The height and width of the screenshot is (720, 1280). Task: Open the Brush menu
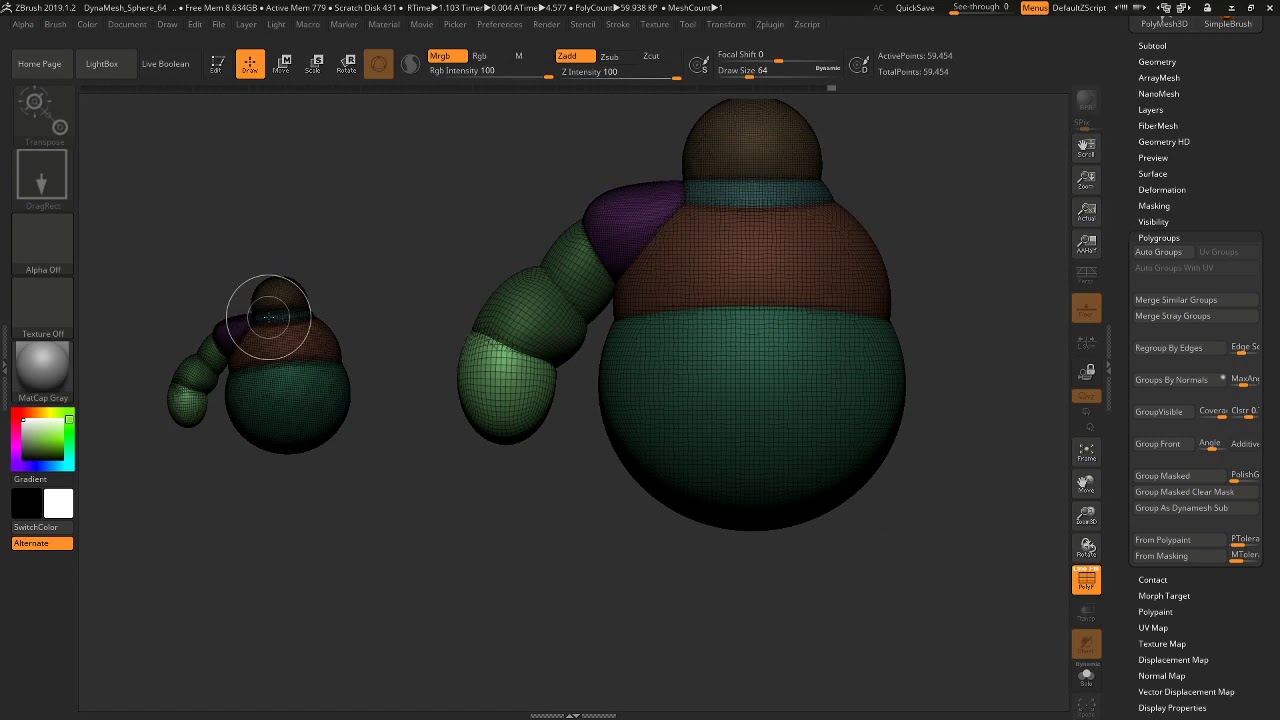pyautogui.click(x=55, y=24)
